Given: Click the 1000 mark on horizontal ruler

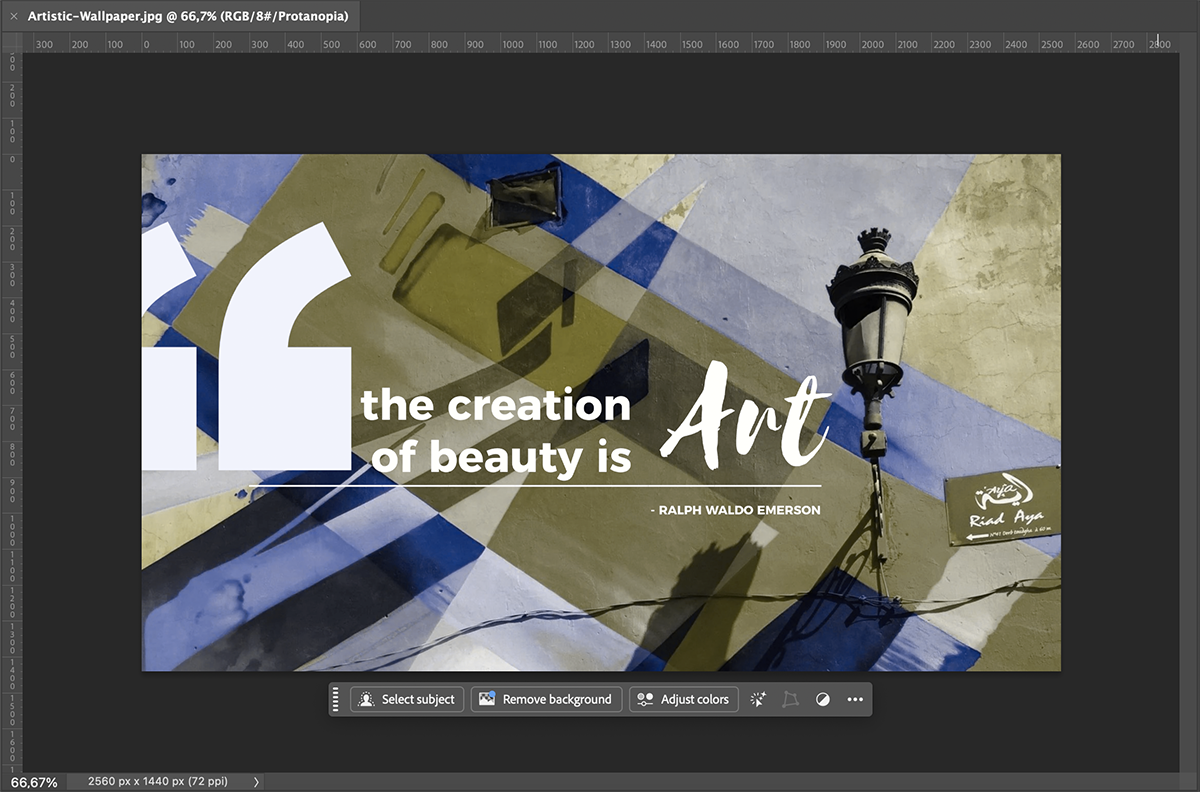Looking at the screenshot, I should 513,44.
